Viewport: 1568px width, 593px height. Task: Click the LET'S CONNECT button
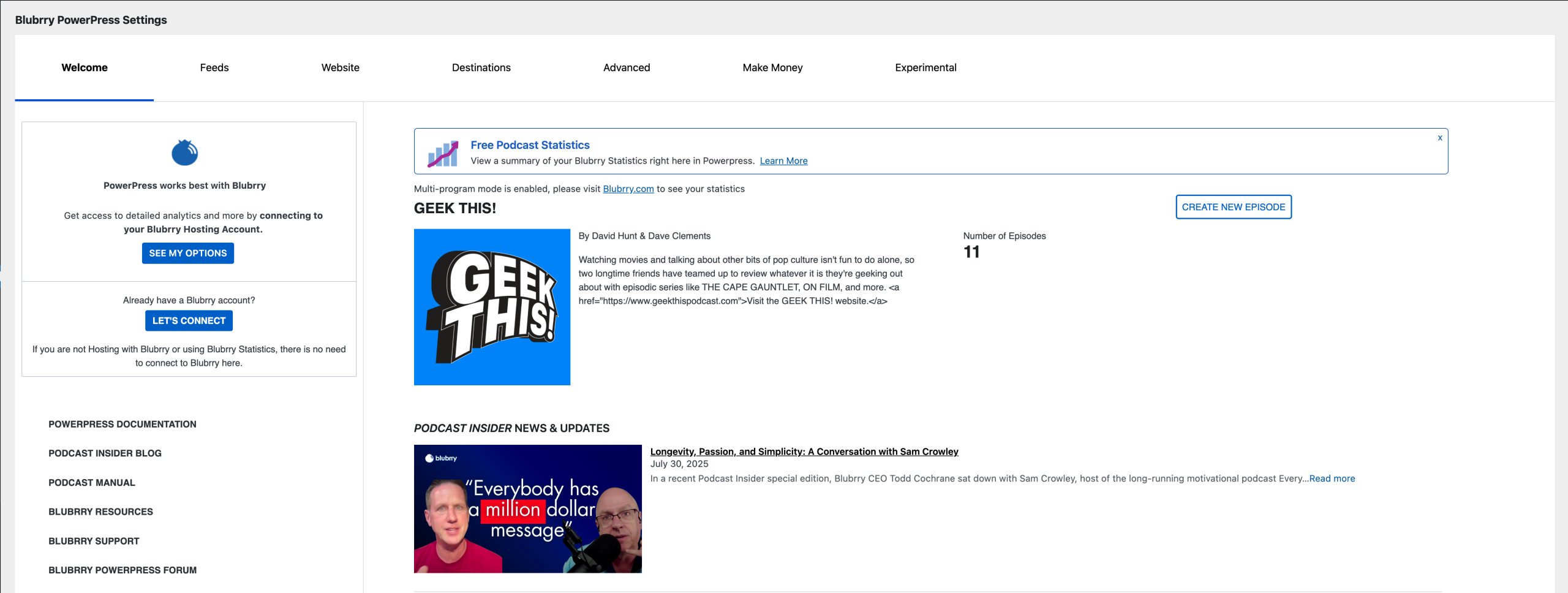pos(189,320)
